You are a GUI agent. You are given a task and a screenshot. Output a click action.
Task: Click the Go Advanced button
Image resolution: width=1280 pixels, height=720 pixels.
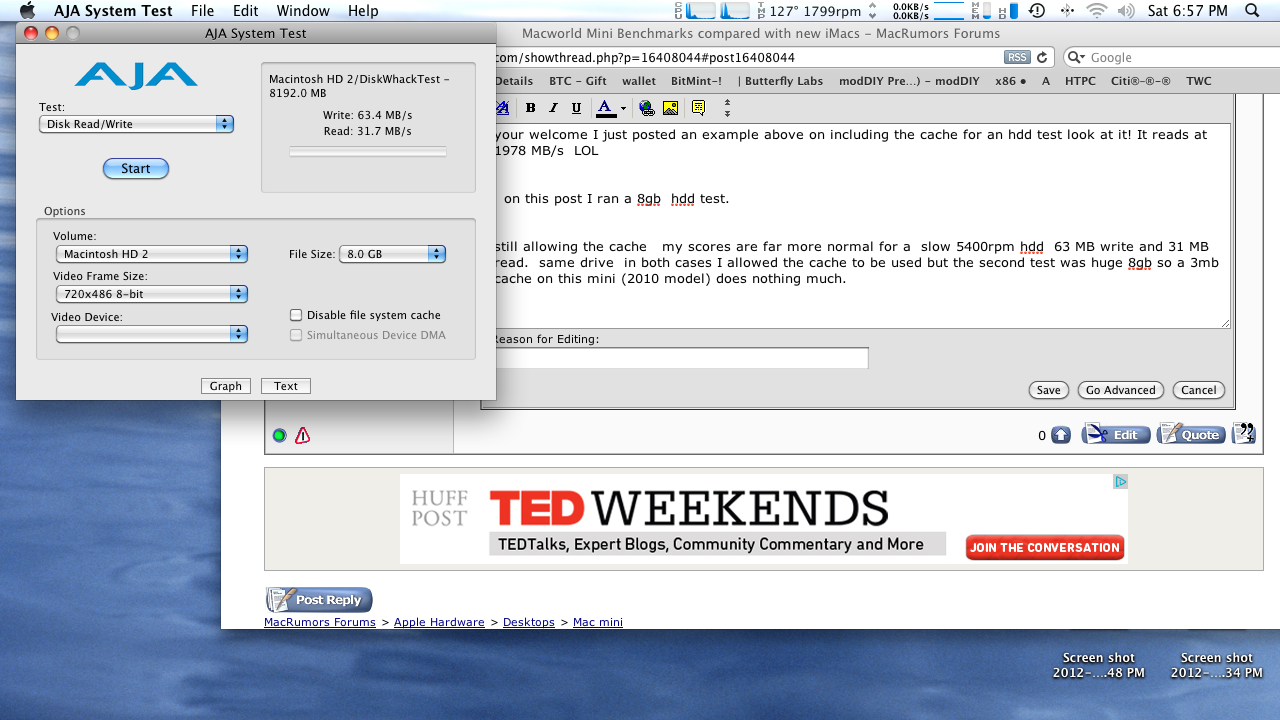coord(1120,390)
